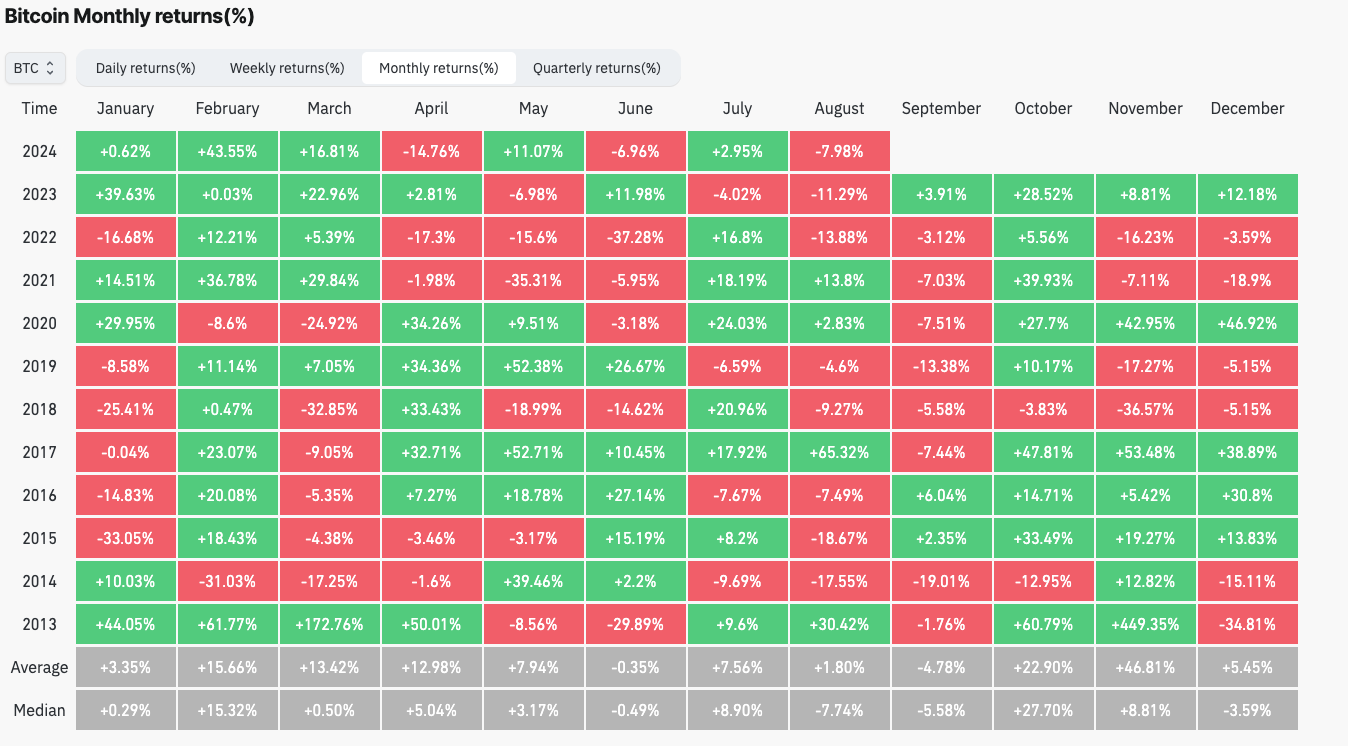
Task: Click the Time column header
Action: [x=40, y=108]
